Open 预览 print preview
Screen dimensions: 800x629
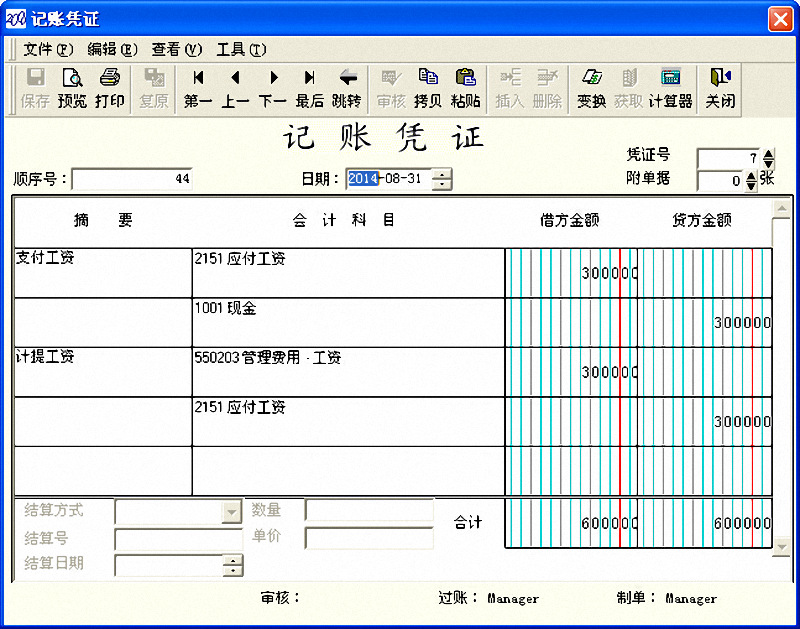tap(72, 89)
